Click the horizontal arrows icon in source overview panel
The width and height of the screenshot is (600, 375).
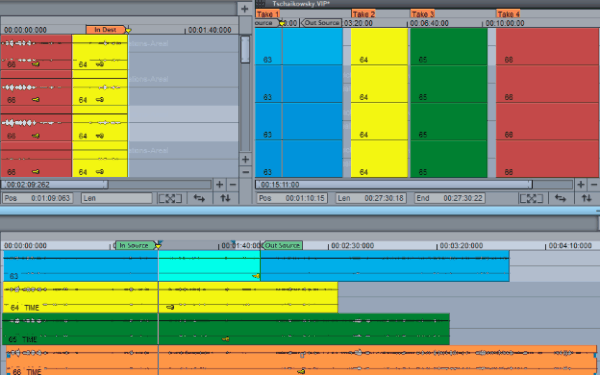pos(561,198)
